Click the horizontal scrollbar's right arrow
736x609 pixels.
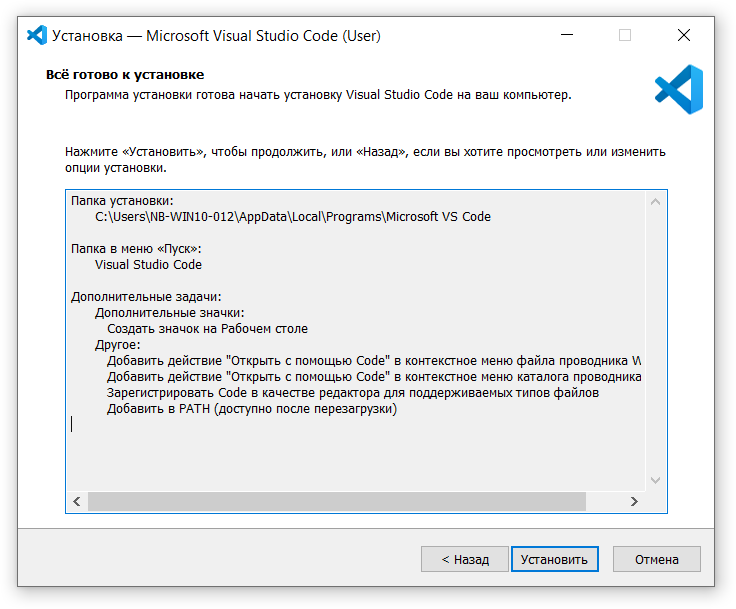634,501
